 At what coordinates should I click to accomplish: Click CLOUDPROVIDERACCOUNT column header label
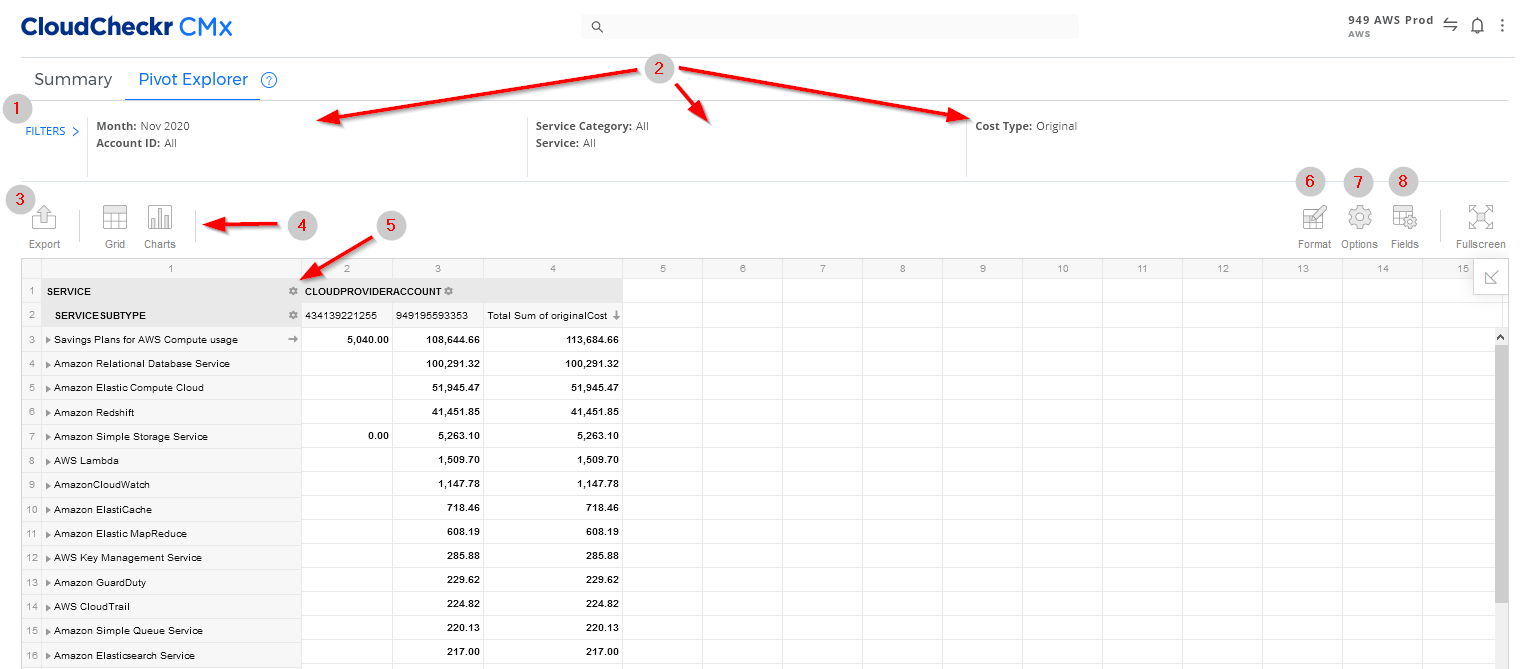(x=373, y=291)
